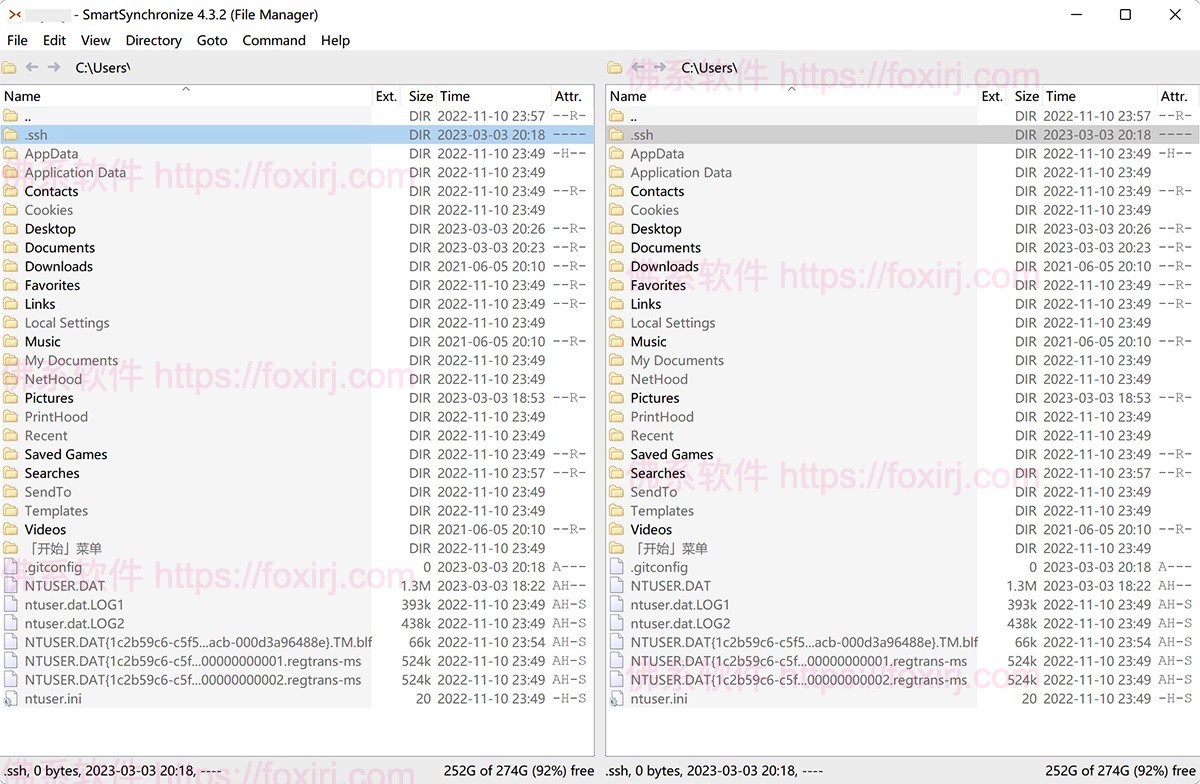Select Downloads folder in right pane

coord(664,267)
